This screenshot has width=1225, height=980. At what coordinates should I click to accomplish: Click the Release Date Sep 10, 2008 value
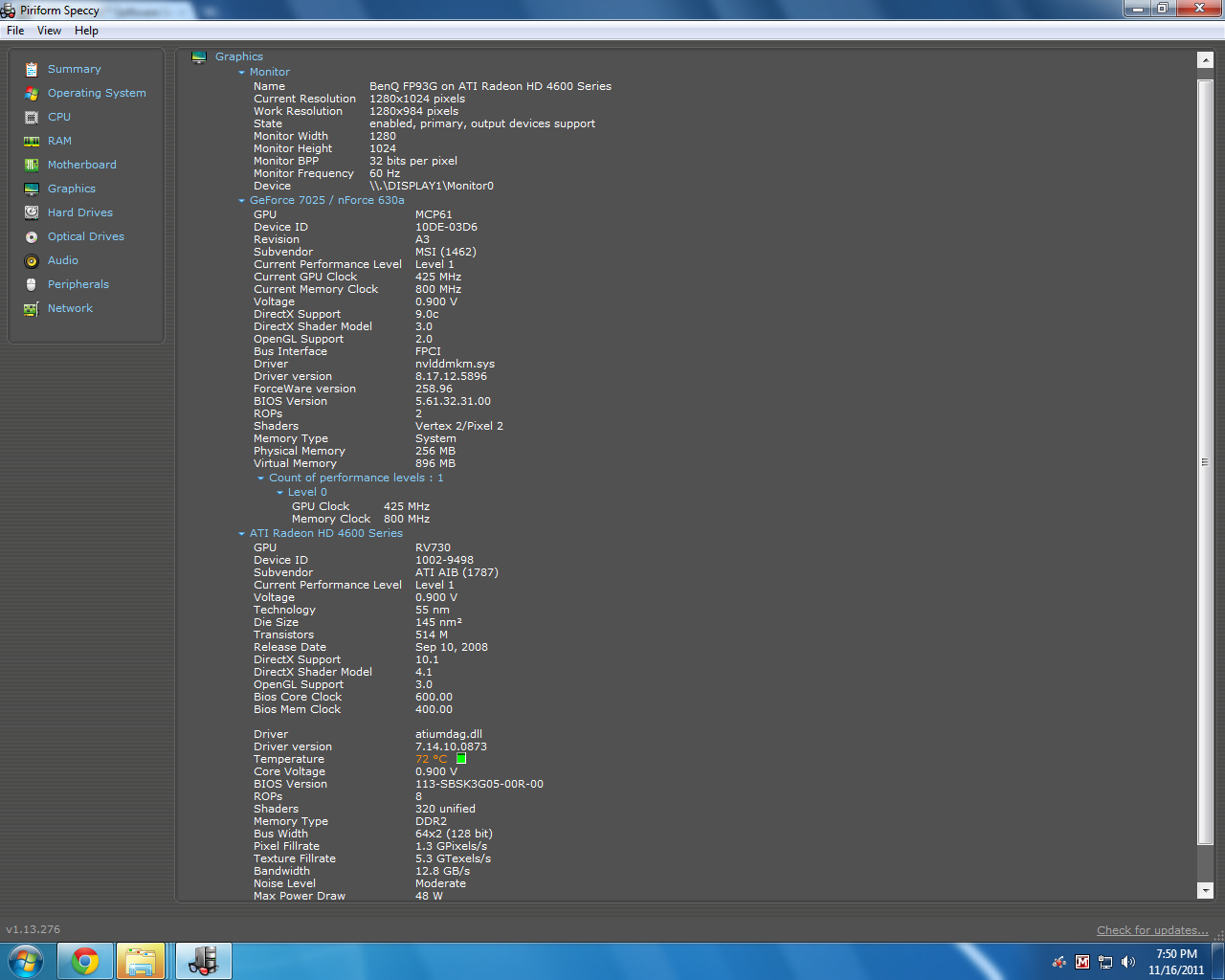[452, 647]
